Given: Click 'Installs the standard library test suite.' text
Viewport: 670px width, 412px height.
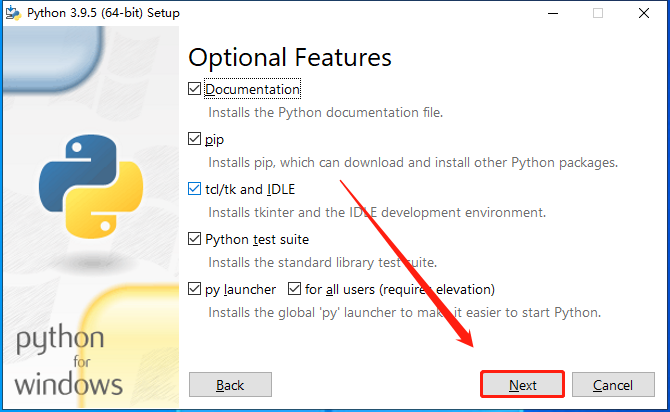Looking at the screenshot, I should tap(323, 262).
